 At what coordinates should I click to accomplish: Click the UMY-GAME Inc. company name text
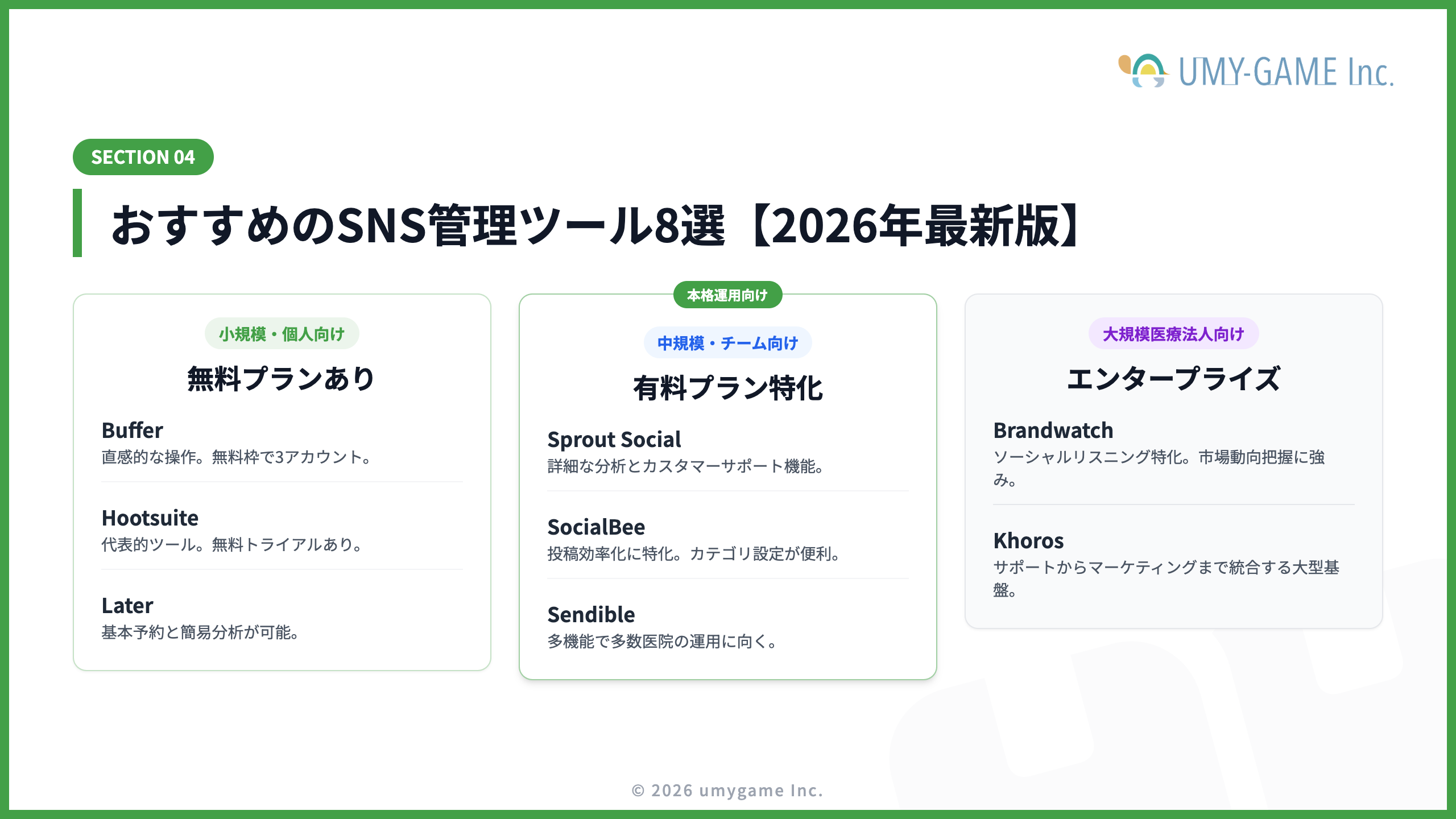1286,72
